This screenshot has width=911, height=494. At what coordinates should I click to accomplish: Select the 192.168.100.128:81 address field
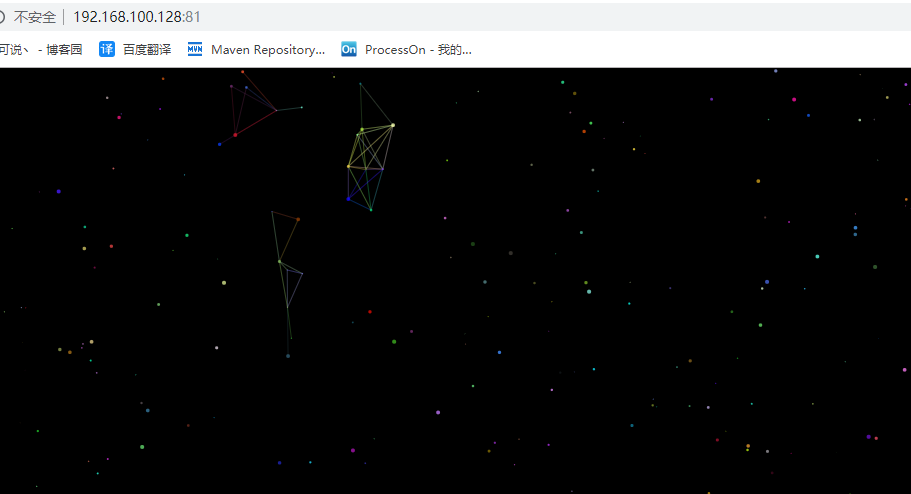click(x=137, y=17)
